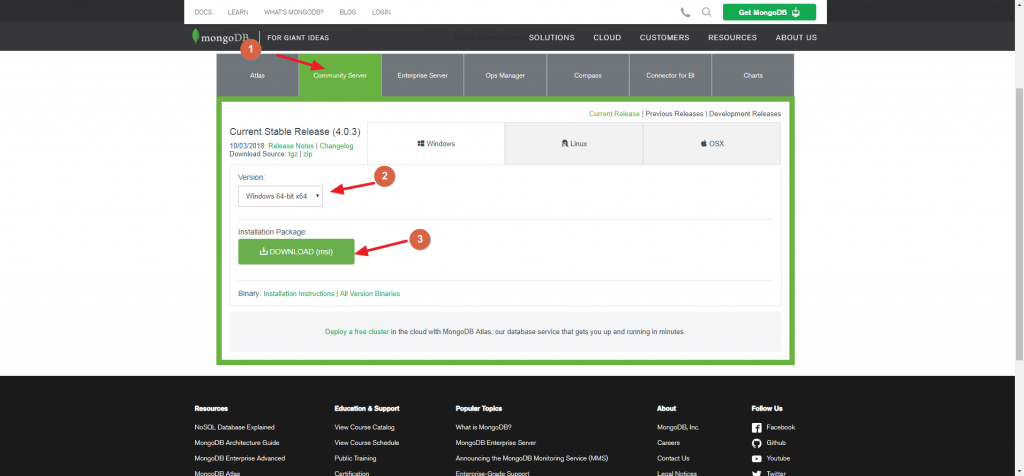This screenshot has height=476, width=1024.
Task: Open the Version dropdown Windows 64-bit x64
Action: pyautogui.click(x=280, y=196)
